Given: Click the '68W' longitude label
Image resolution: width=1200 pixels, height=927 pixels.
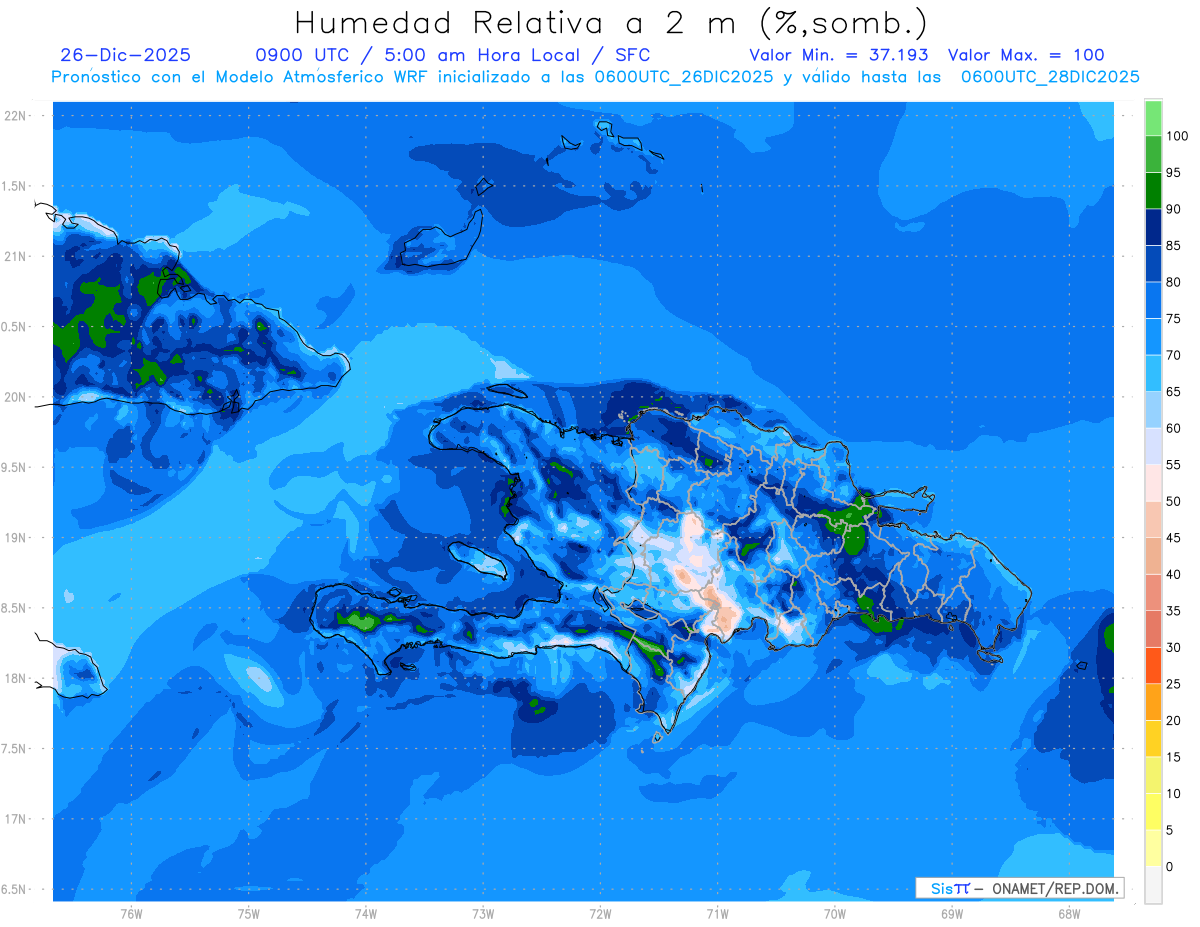Looking at the screenshot, I should (x=1069, y=914).
